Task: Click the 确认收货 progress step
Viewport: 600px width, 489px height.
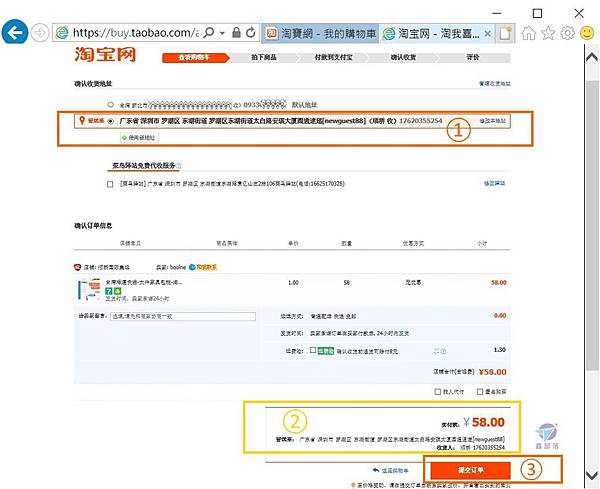Action: pyautogui.click(x=403, y=57)
